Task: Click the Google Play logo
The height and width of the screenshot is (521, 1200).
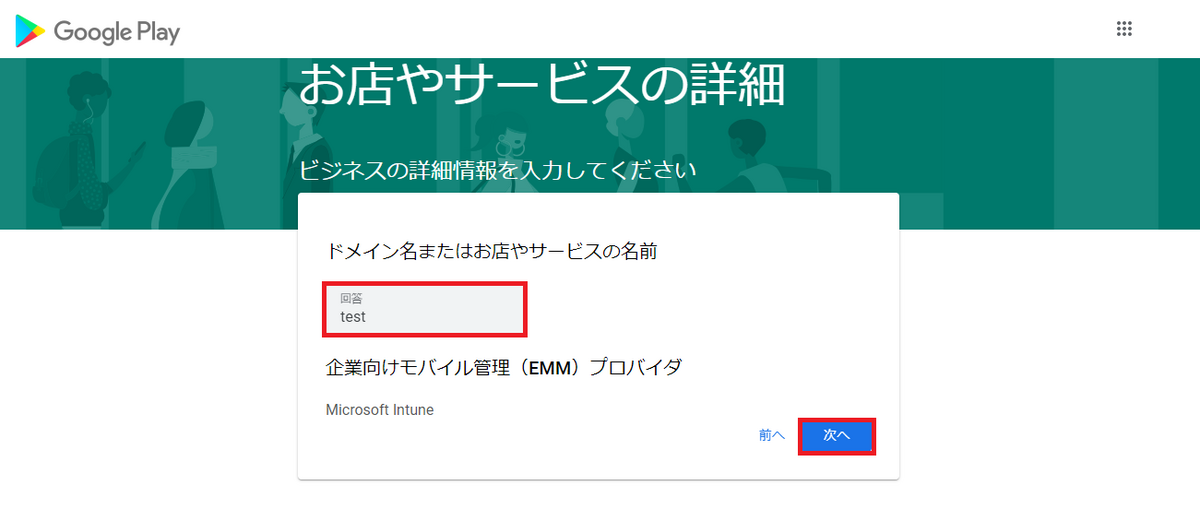Action: (x=97, y=32)
